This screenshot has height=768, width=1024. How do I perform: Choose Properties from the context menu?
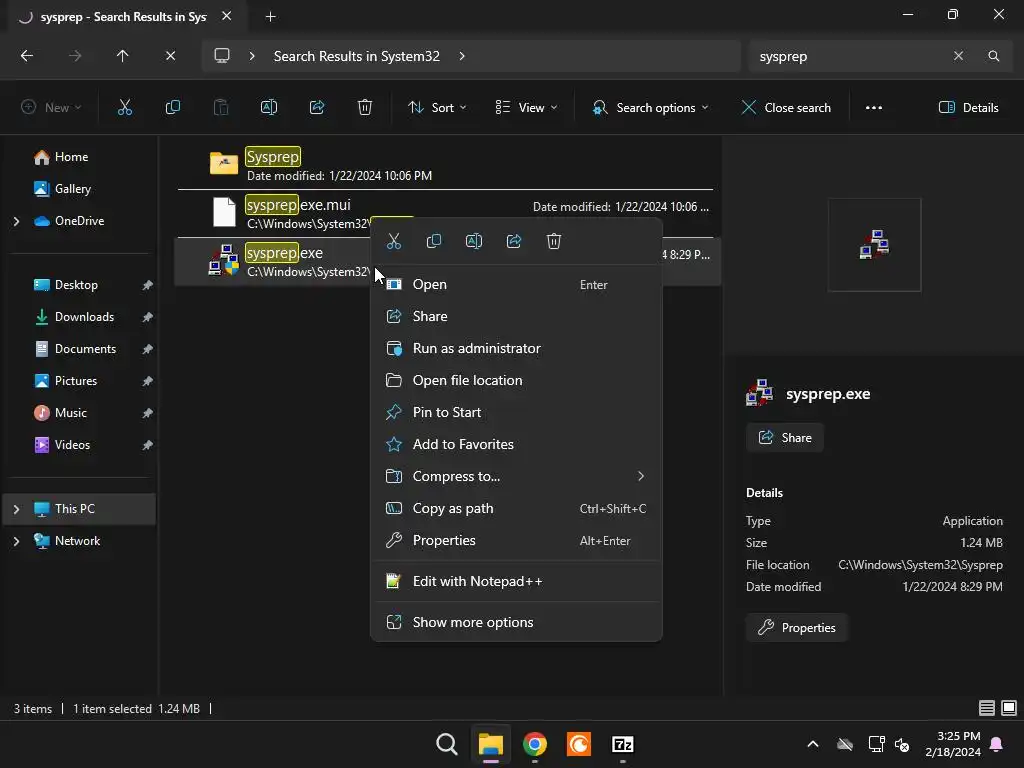[x=516, y=540]
